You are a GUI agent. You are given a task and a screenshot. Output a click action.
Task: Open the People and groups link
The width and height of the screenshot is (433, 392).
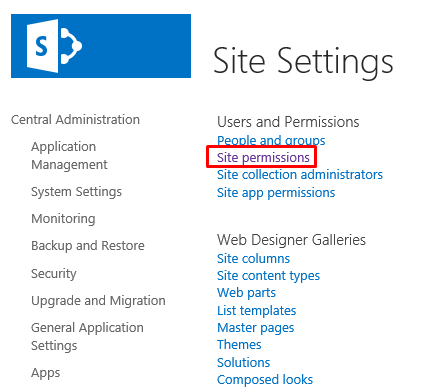(x=271, y=140)
